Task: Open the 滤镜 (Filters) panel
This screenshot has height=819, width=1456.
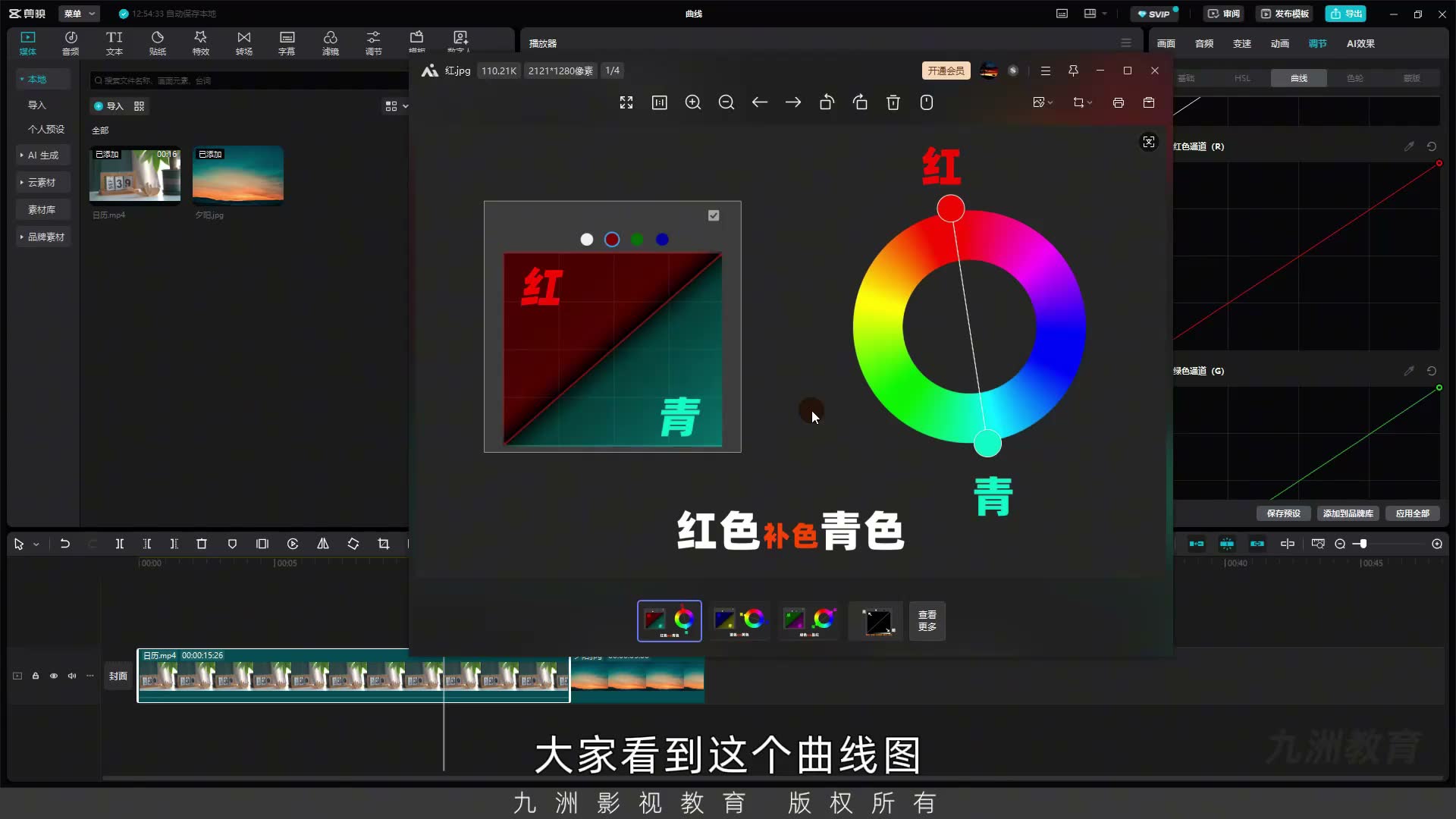Action: pyautogui.click(x=331, y=43)
